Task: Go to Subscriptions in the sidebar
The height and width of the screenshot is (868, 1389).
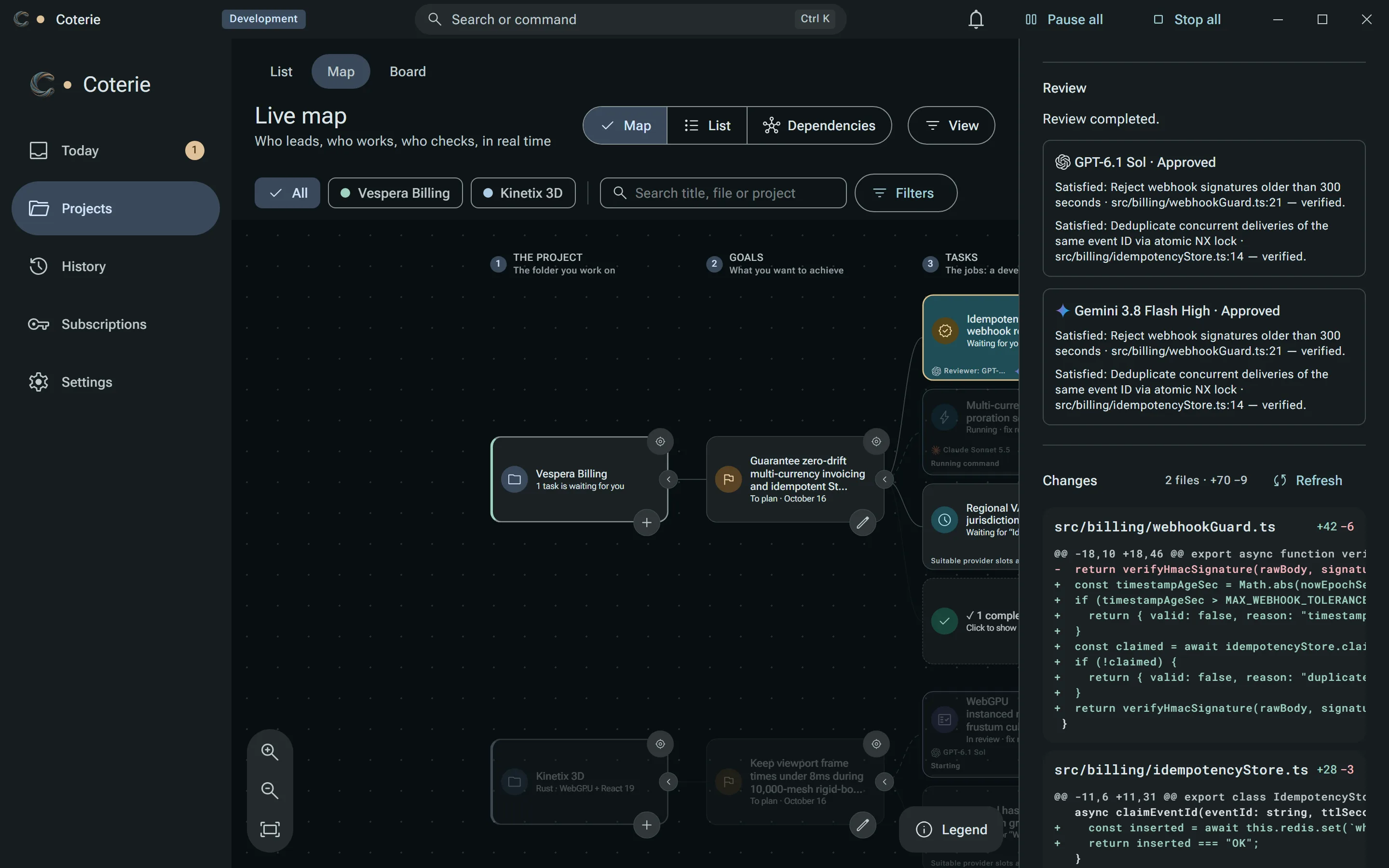Action: click(x=116, y=325)
